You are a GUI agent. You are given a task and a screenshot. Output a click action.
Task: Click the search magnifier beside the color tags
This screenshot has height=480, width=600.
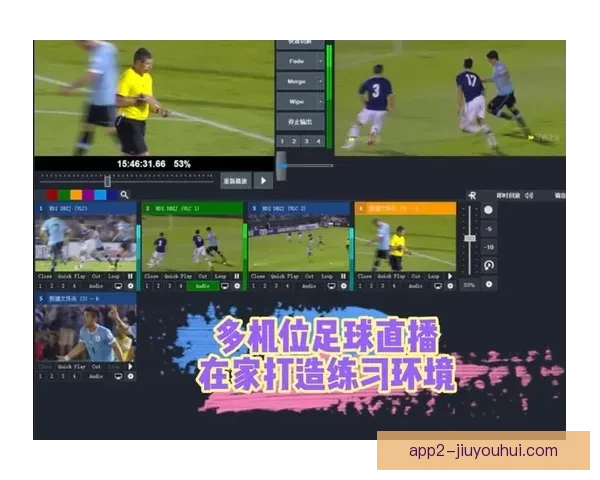pyautogui.click(x=124, y=194)
